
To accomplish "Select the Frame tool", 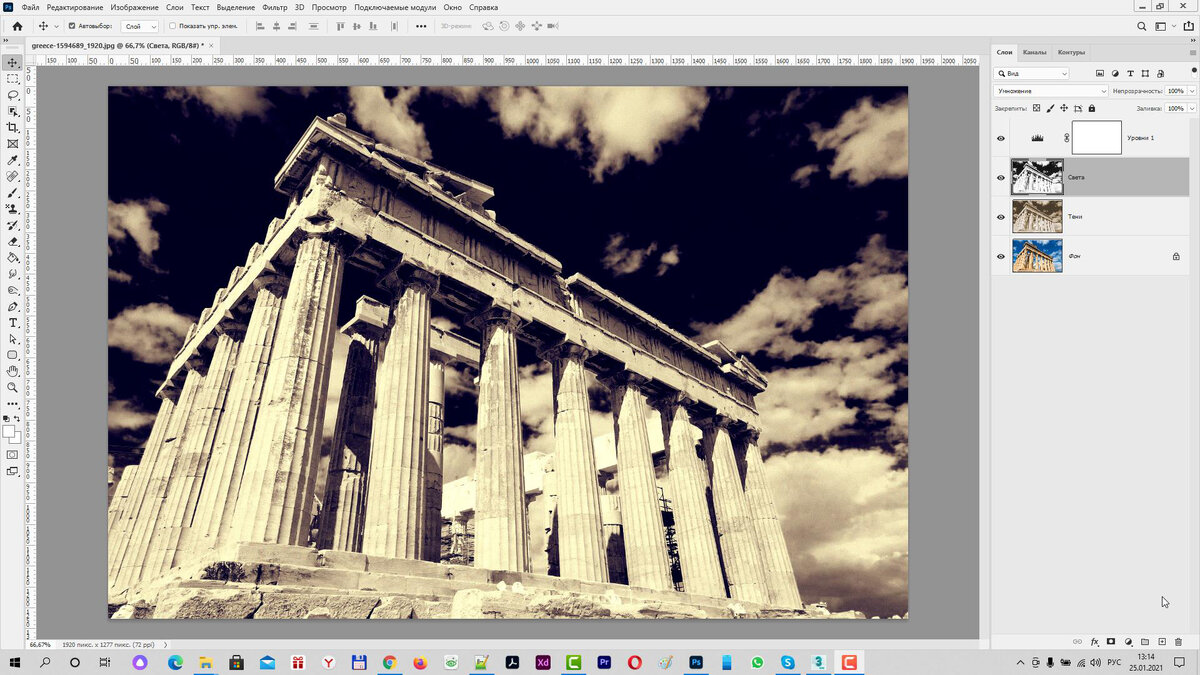I will click(x=13, y=143).
